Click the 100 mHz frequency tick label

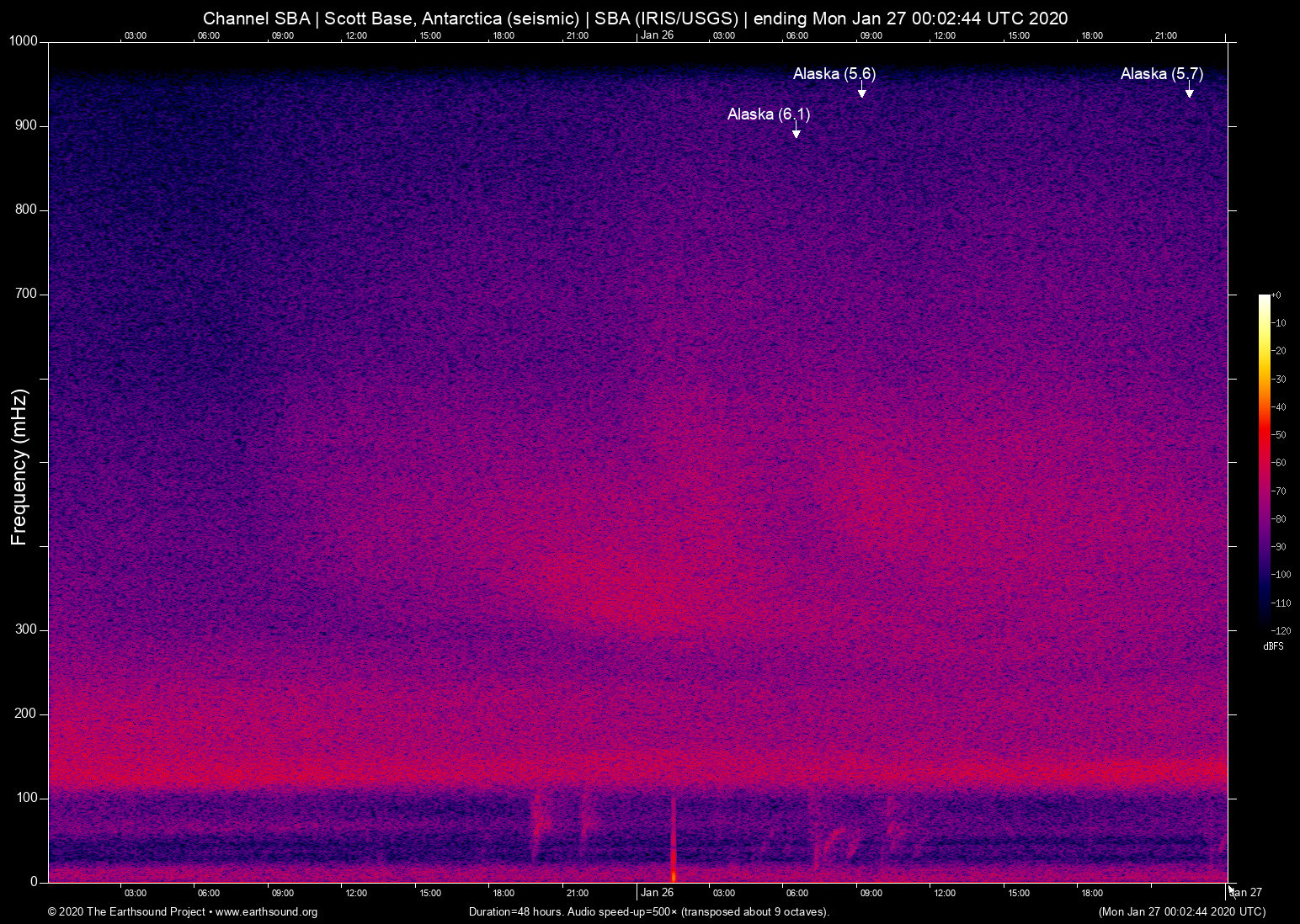28,797
